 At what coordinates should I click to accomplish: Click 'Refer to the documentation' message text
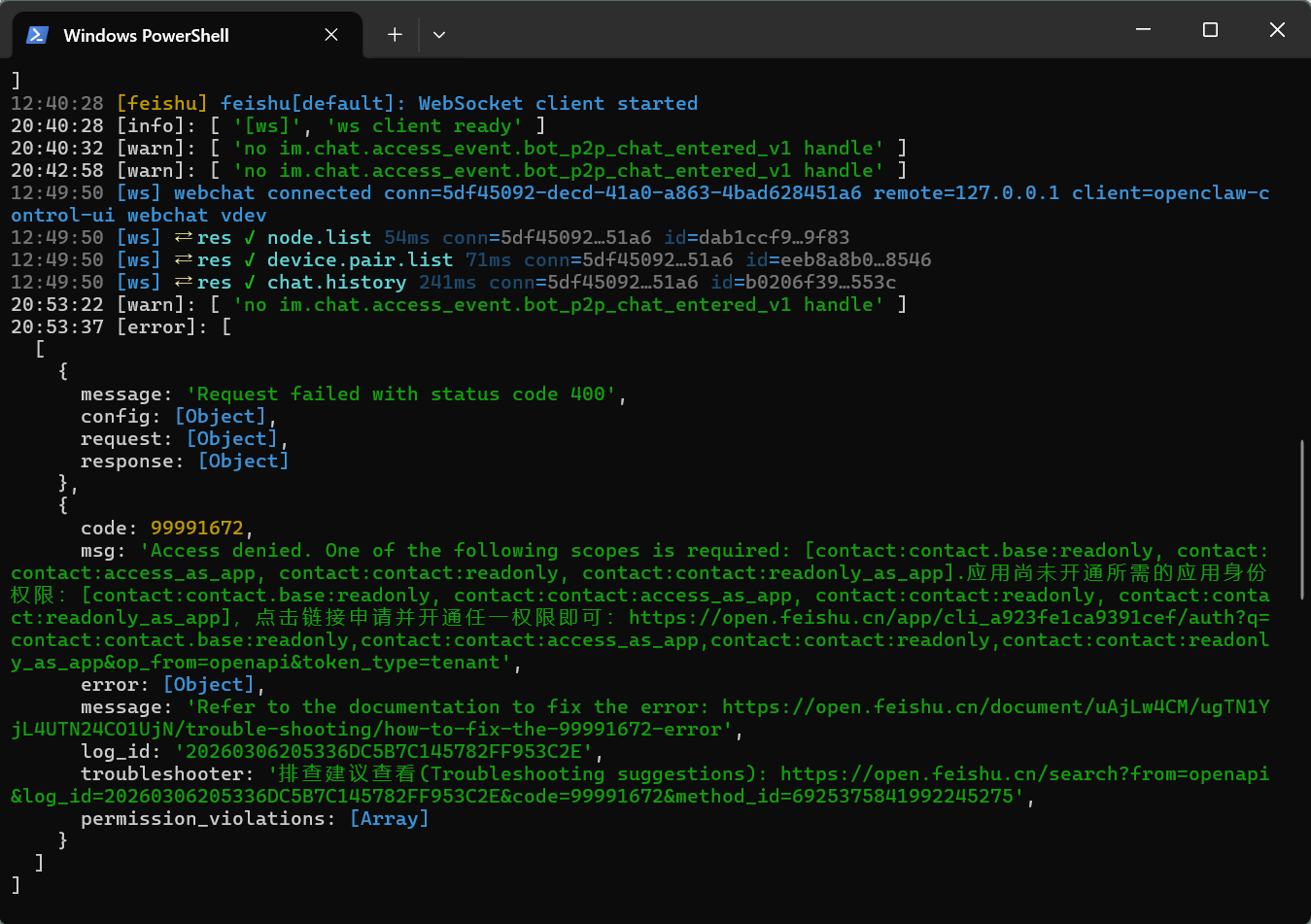[x=349, y=706]
